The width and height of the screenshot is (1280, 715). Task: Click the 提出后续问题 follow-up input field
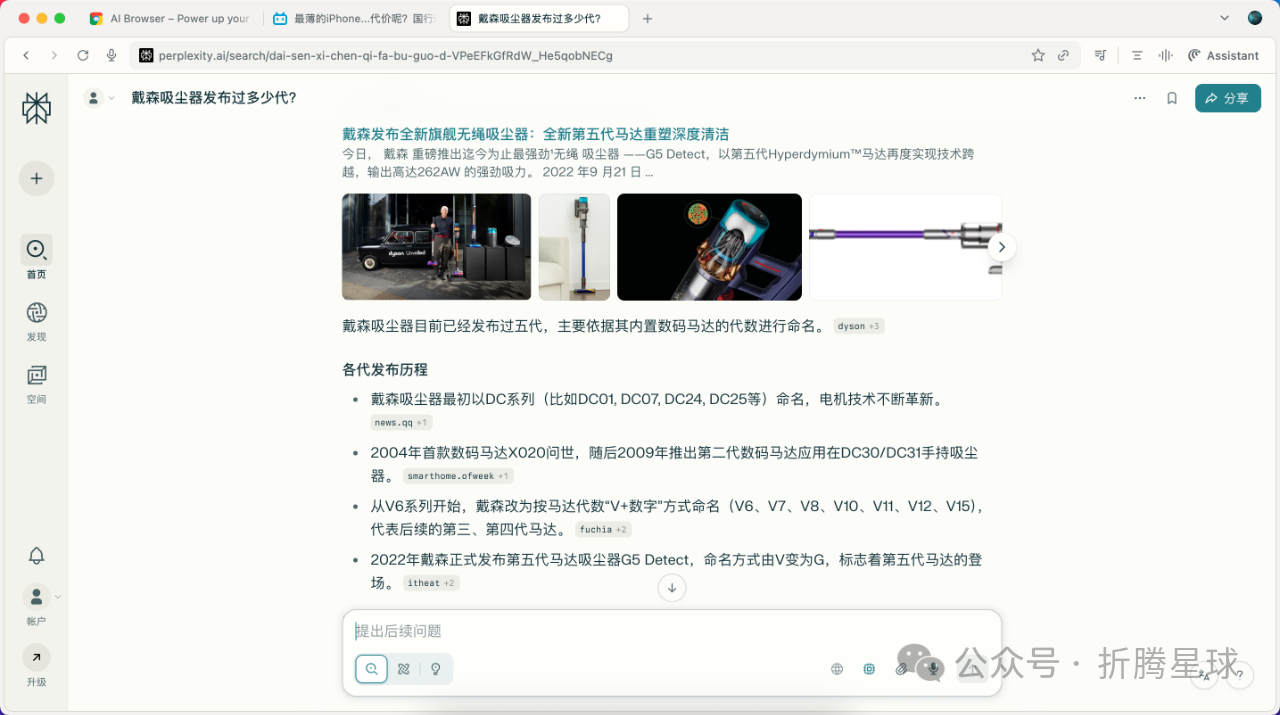tap(600, 631)
